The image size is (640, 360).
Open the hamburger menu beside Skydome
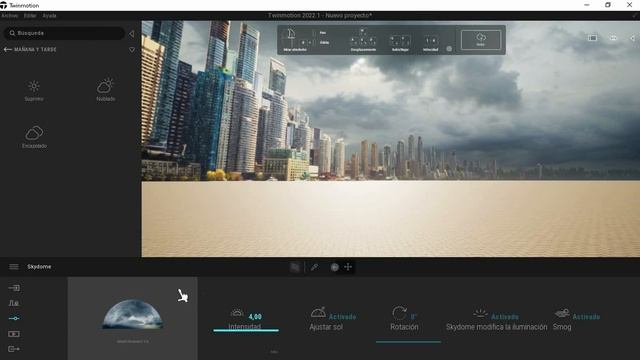click(x=14, y=267)
